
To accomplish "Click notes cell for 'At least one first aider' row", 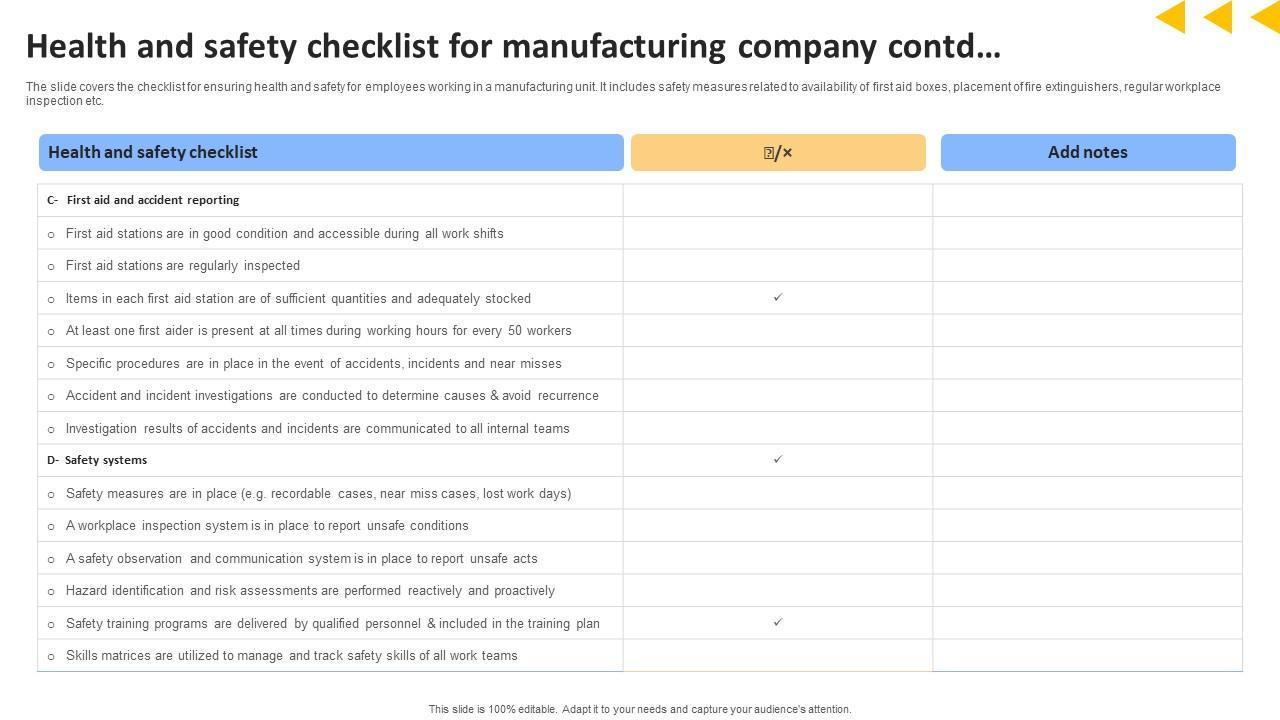I will (x=1088, y=331).
